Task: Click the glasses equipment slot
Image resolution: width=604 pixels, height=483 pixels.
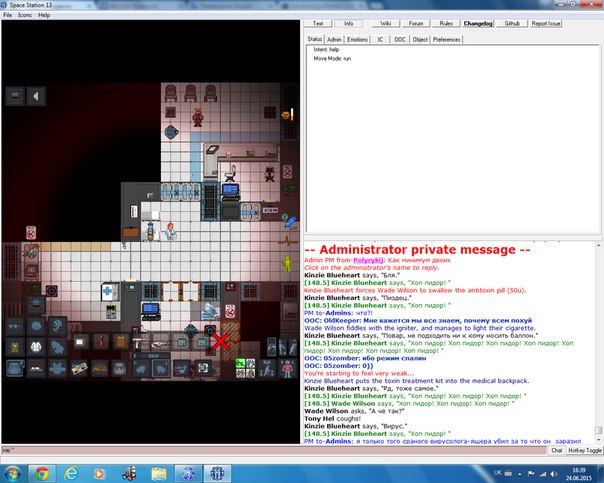Action: click(x=15, y=326)
